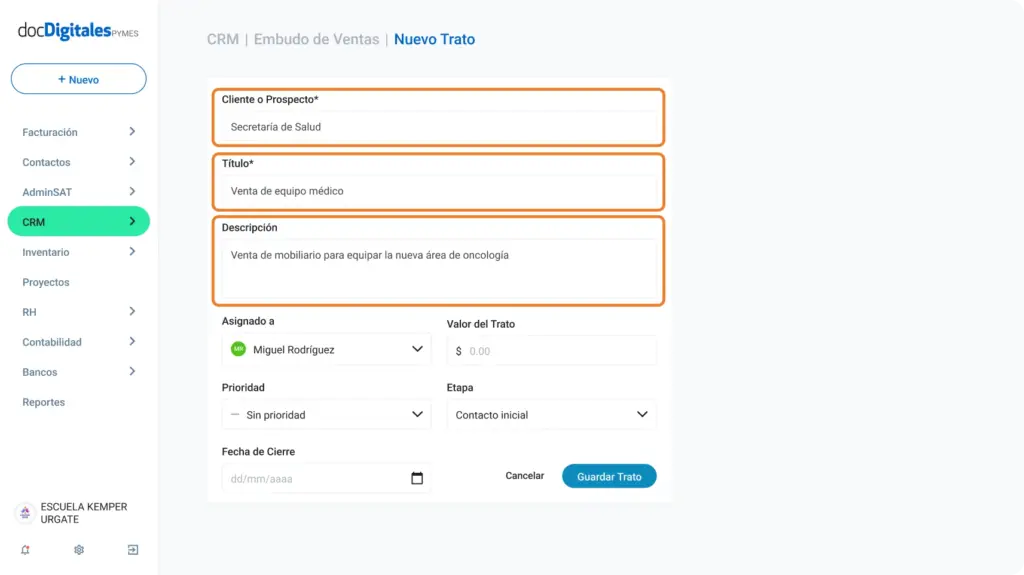Expand the Contabilidad sidebar section
This screenshot has height=575, width=1024.
coord(78,342)
